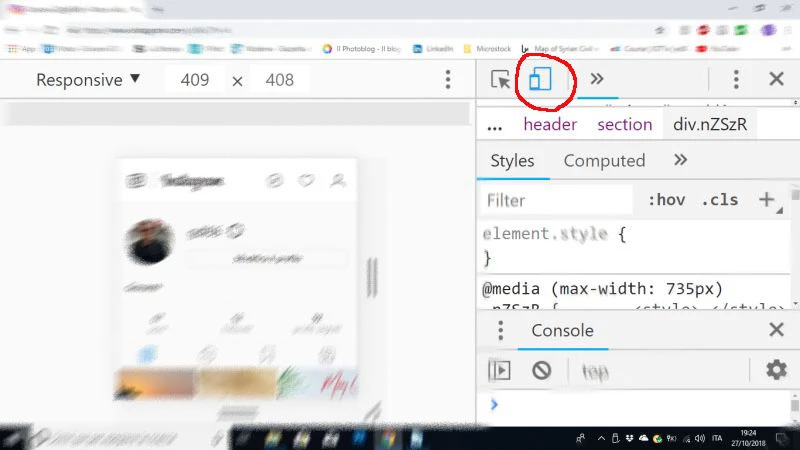Click the Instagram profile picture in viewport
The height and width of the screenshot is (450, 800).
click(x=149, y=241)
